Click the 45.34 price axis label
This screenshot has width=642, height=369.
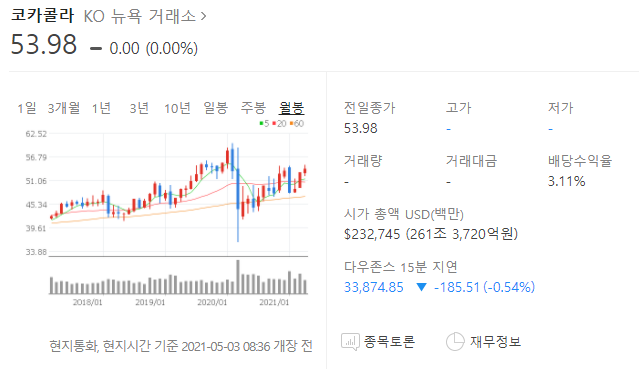(x=36, y=205)
